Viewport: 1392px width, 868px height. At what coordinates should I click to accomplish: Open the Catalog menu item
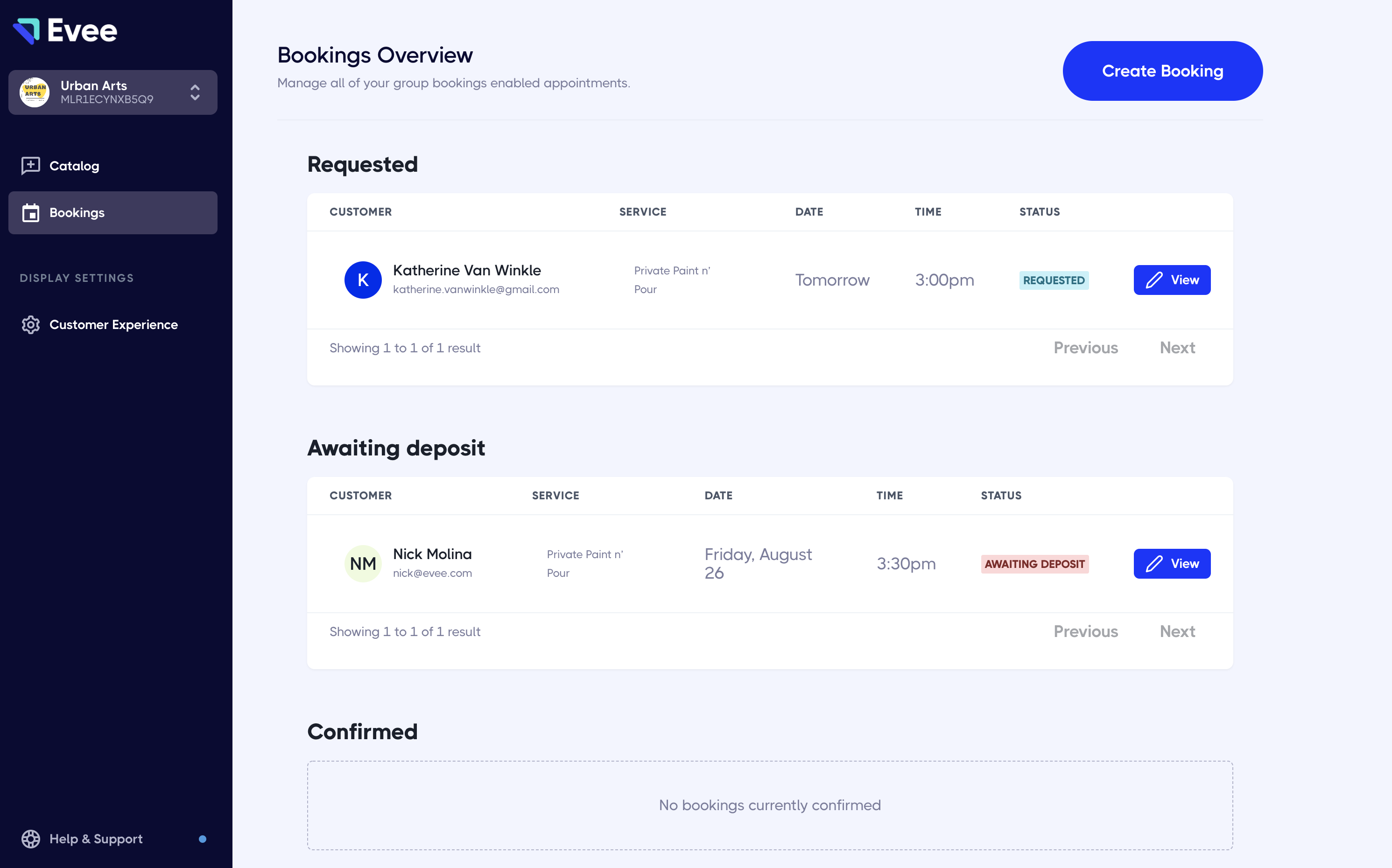point(74,166)
